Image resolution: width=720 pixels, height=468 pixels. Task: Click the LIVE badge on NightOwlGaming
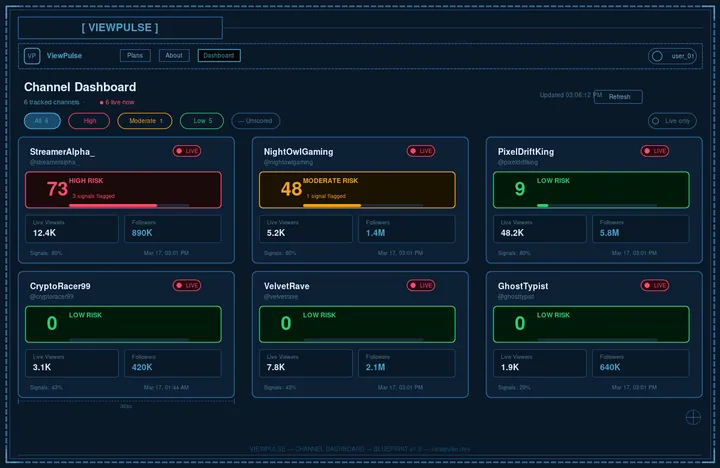421,151
